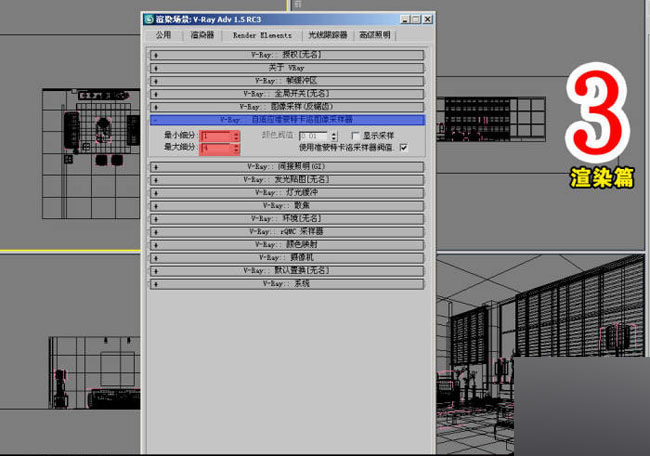Click the 最小细分 value field
650x456 pixels.
tap(216, 136)
